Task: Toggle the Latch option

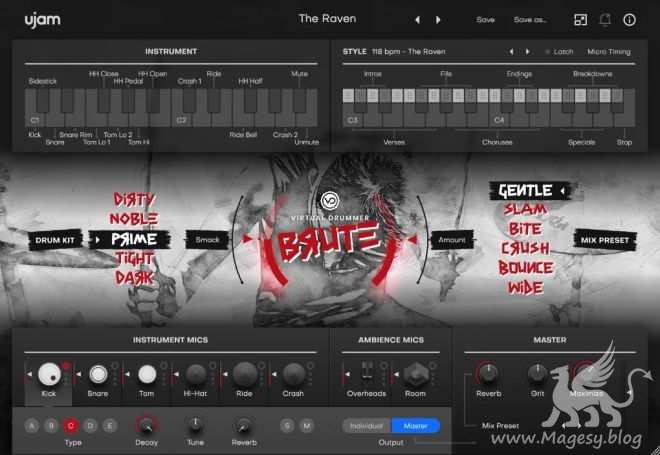Action: [x=559, y=52]
